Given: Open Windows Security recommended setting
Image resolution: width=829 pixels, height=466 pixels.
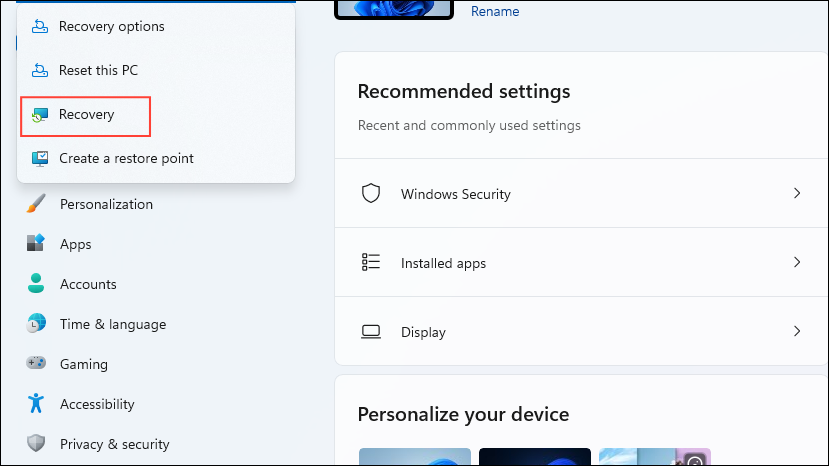Looking at the screenshot, I should point(581,193).
